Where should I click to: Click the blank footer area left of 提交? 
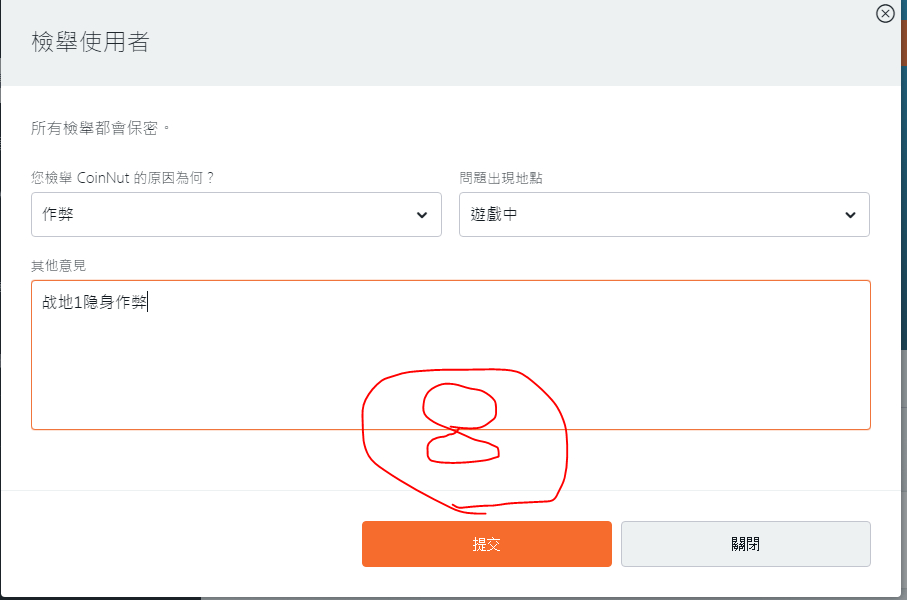point(180,544)
